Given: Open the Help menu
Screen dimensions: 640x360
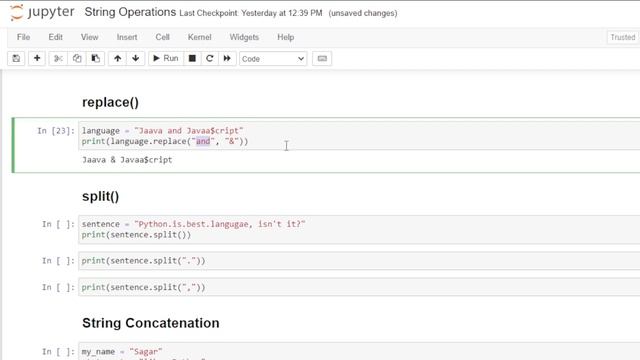Looking at the screenshot, I should [x=286, y=37].
